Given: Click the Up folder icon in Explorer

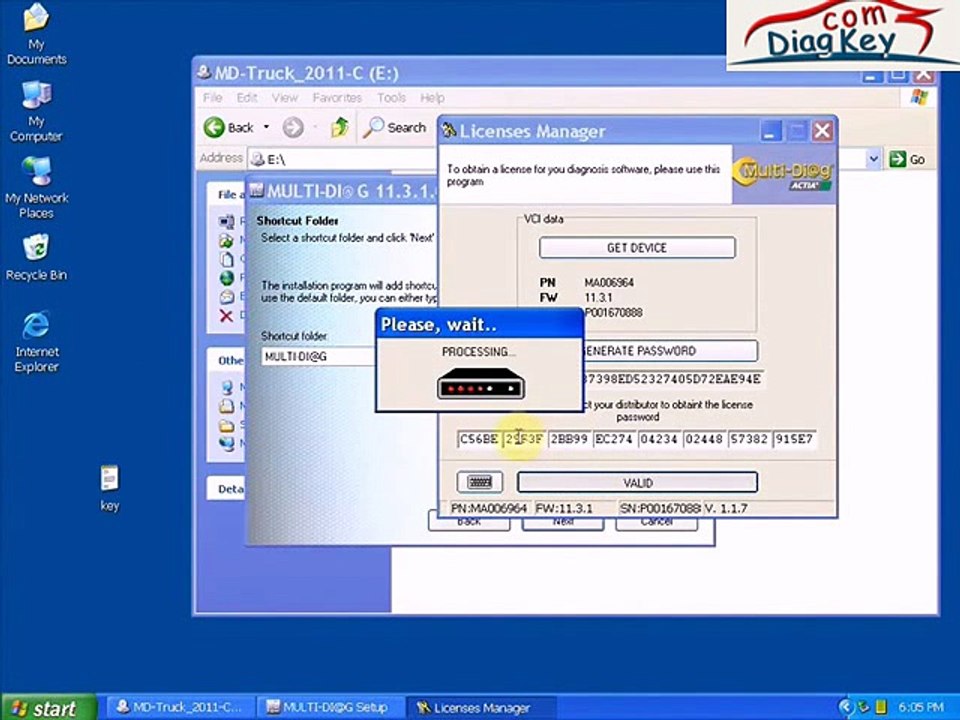Looking at the screenshot, I should [x=340, y=127].
